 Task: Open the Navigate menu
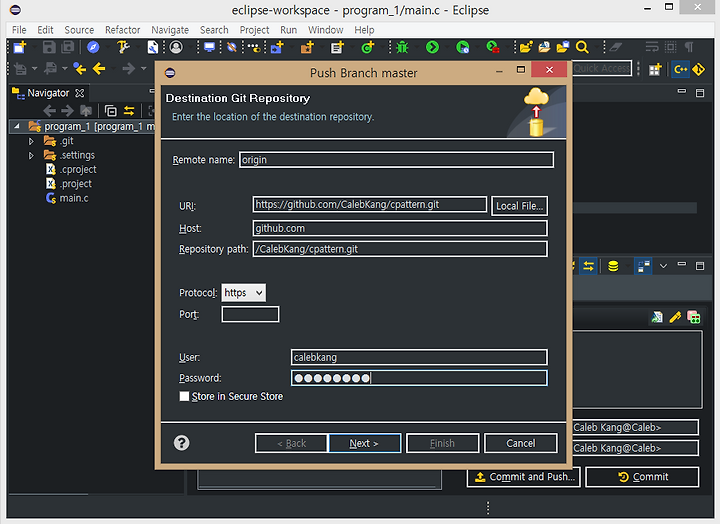click(x=170, y=30)
